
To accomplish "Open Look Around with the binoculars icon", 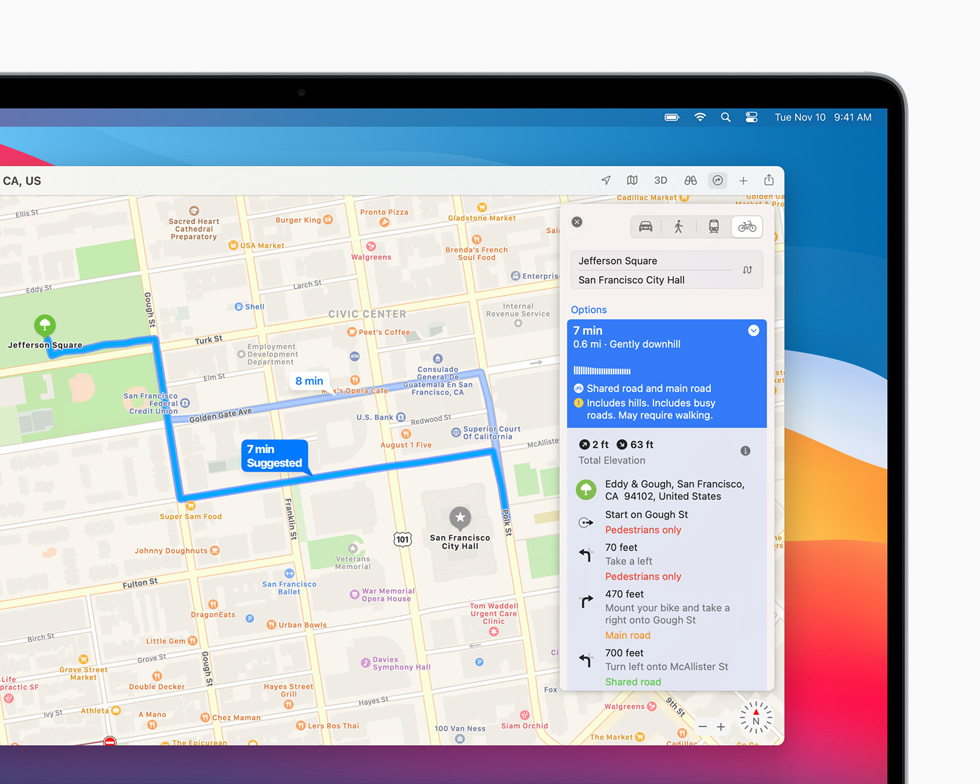I will point(690,180).
